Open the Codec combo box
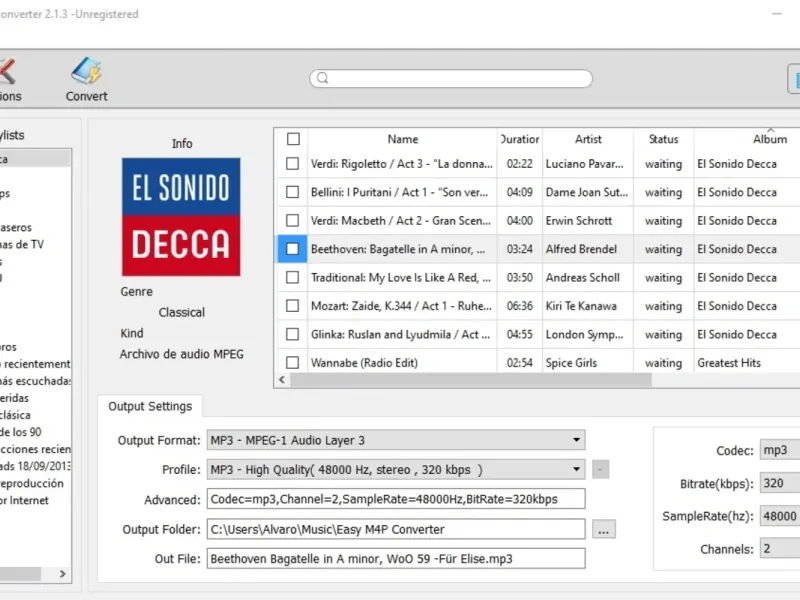The width and height of the screenshot is (800, 600). pos(780,451)
